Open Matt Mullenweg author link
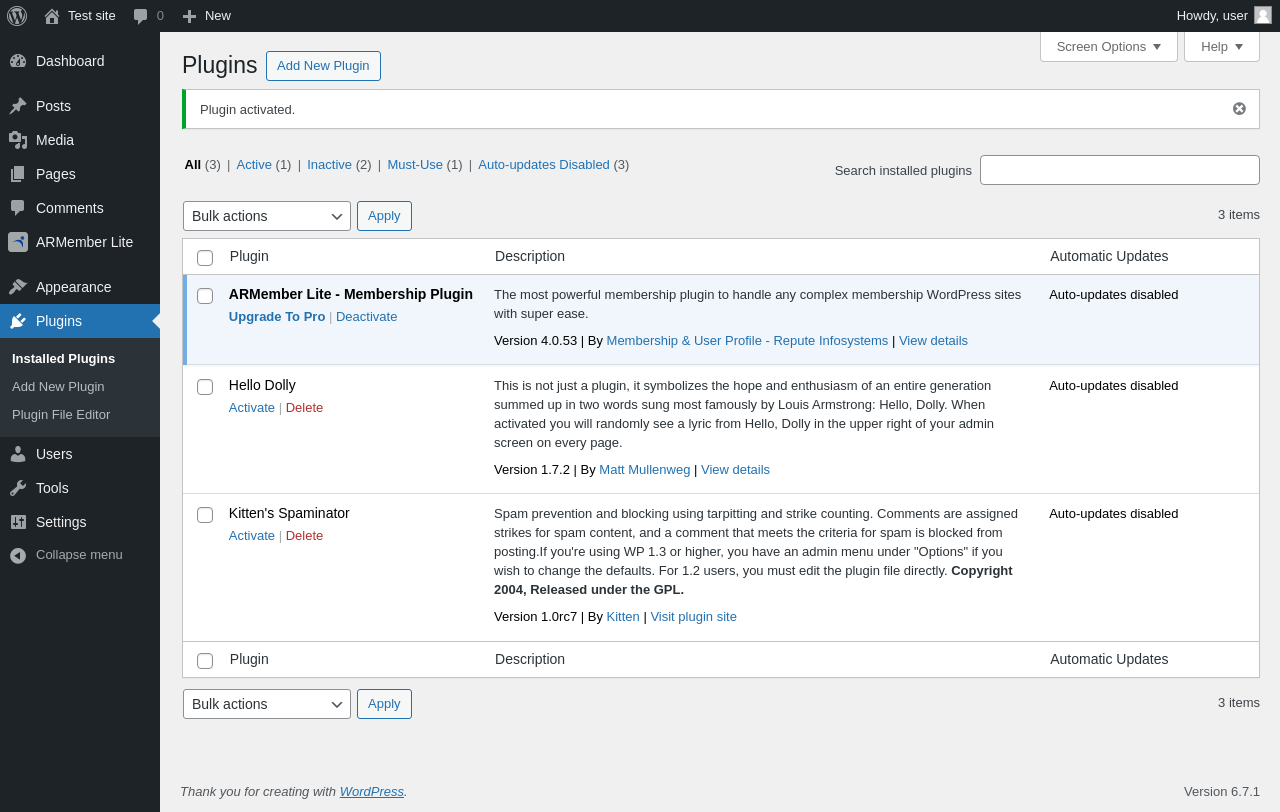This screenshot has height=812, width=1280. (645, 469)
